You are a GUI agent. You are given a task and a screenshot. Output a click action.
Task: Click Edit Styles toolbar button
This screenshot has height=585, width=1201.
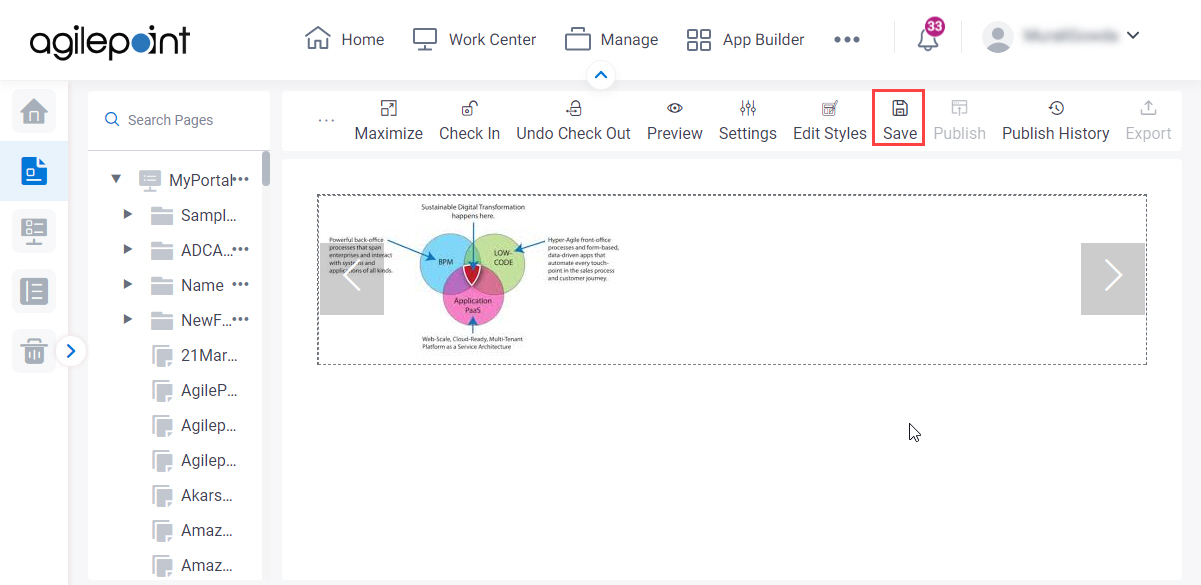tap(830, 121)
